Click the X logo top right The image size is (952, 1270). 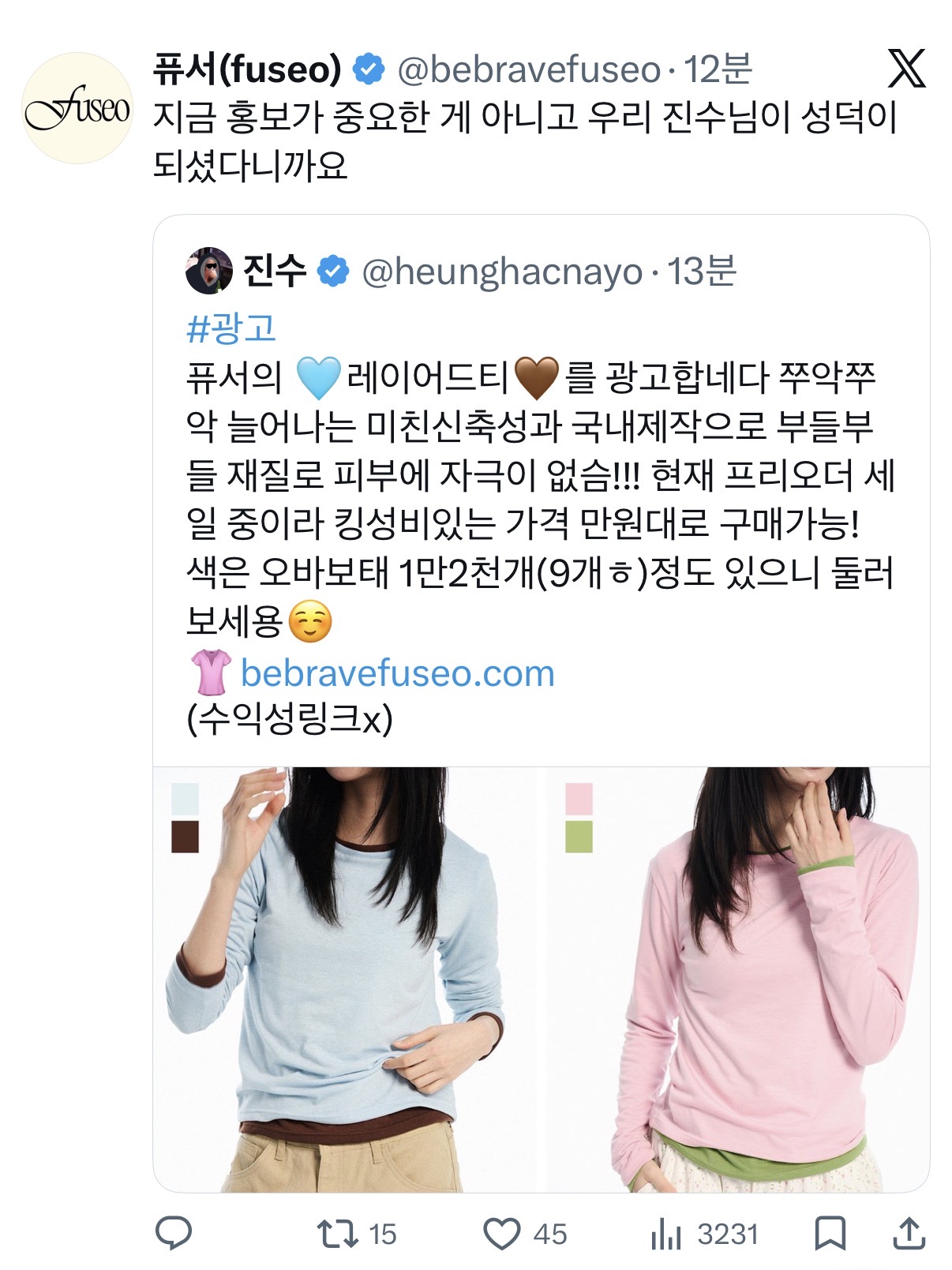click(x=906, y=69)
